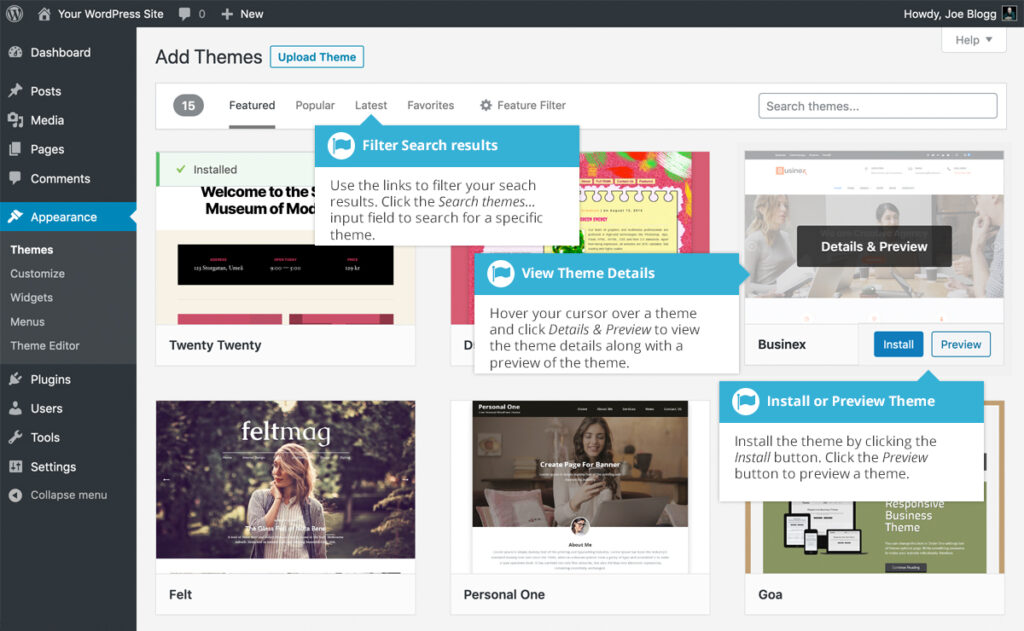Click the Pages icon in sidebar
Image resolution: width=1024 pixels, height=631 pixels.
pyautogui.click(x=16, y=149)
